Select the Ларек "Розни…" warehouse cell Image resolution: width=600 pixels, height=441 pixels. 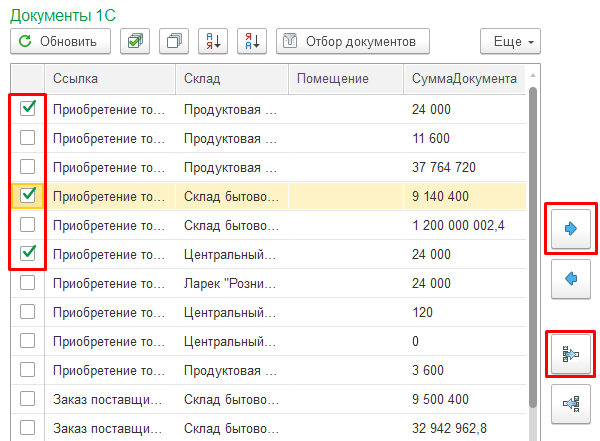coord(232,283)
